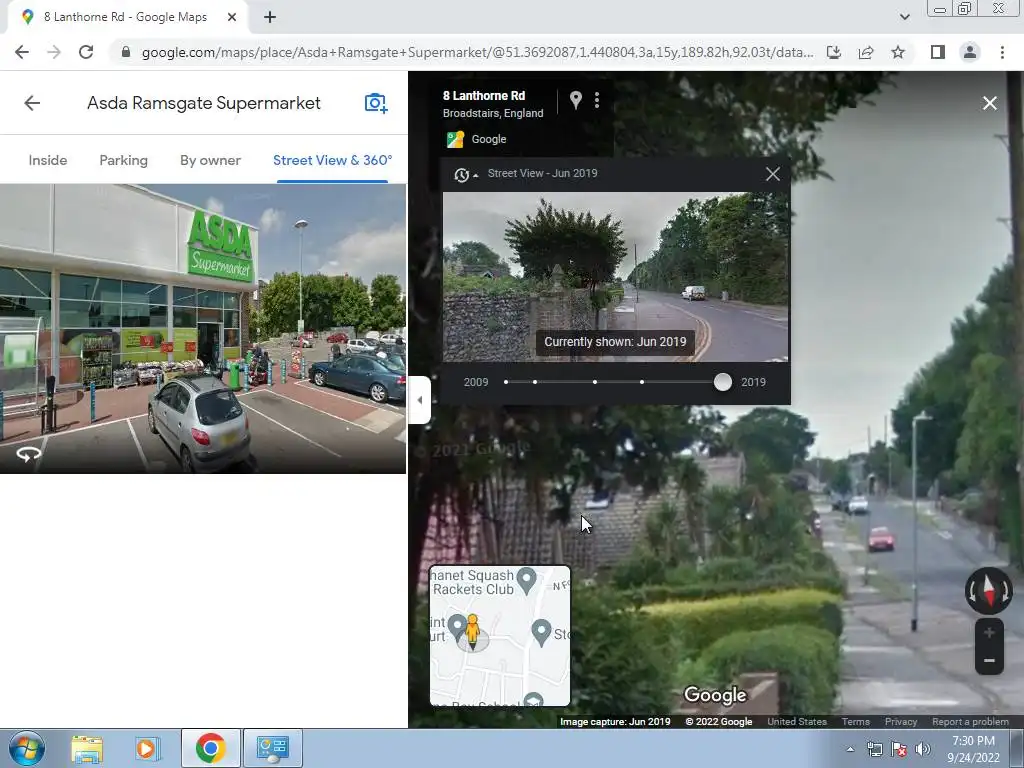1024x768 pixels.
Task: Click the location pin icon beside address
Action: (575, 100)
